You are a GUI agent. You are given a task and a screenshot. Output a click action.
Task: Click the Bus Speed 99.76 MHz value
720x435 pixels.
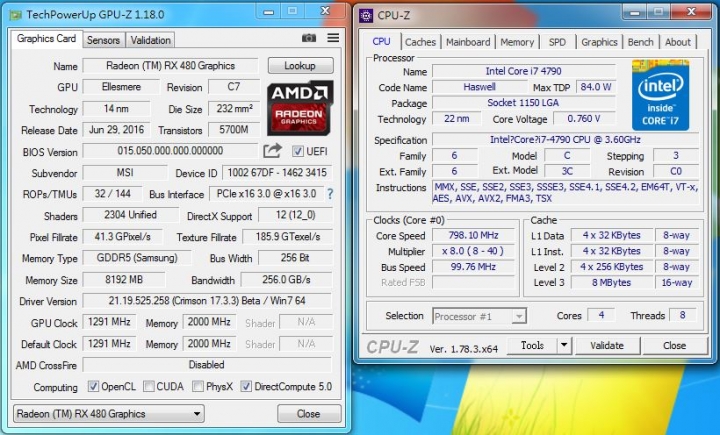pos(473,267)
